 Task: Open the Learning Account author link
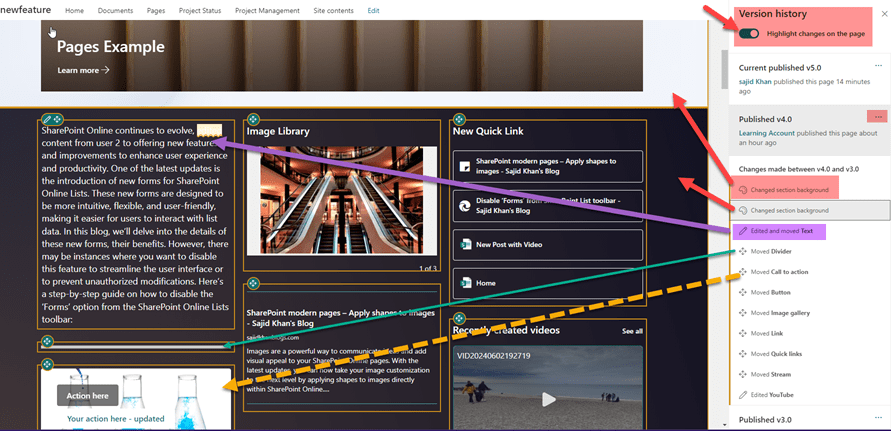(x=767, y=133)
